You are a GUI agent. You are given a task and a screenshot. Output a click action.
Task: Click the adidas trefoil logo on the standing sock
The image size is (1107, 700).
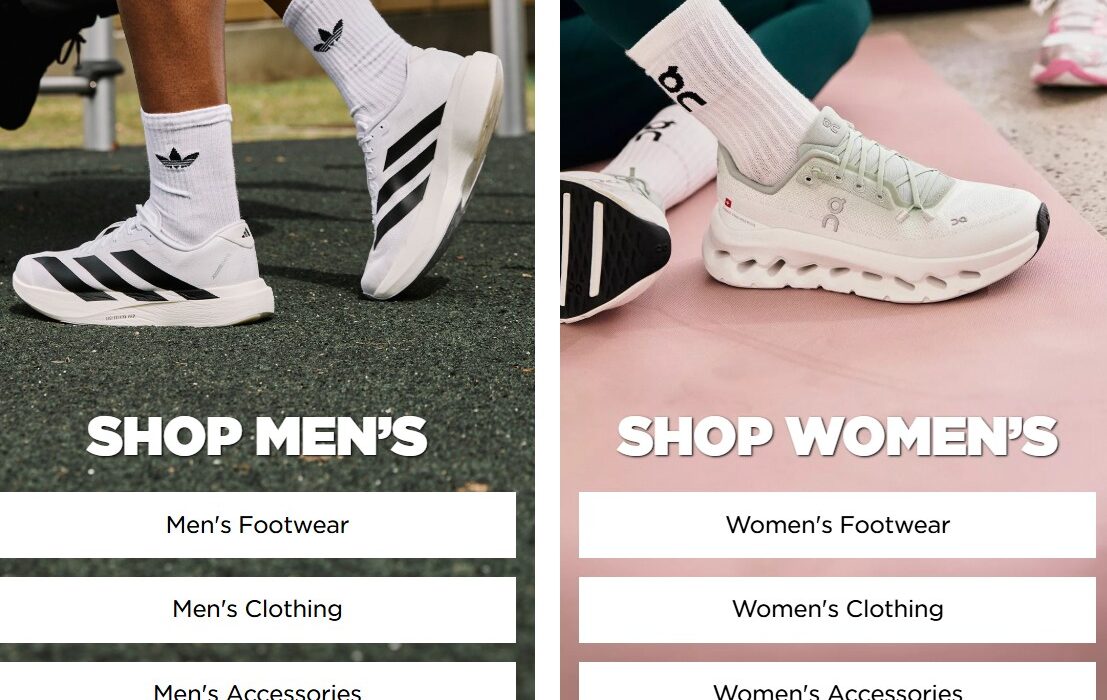(x=176, y=159)
